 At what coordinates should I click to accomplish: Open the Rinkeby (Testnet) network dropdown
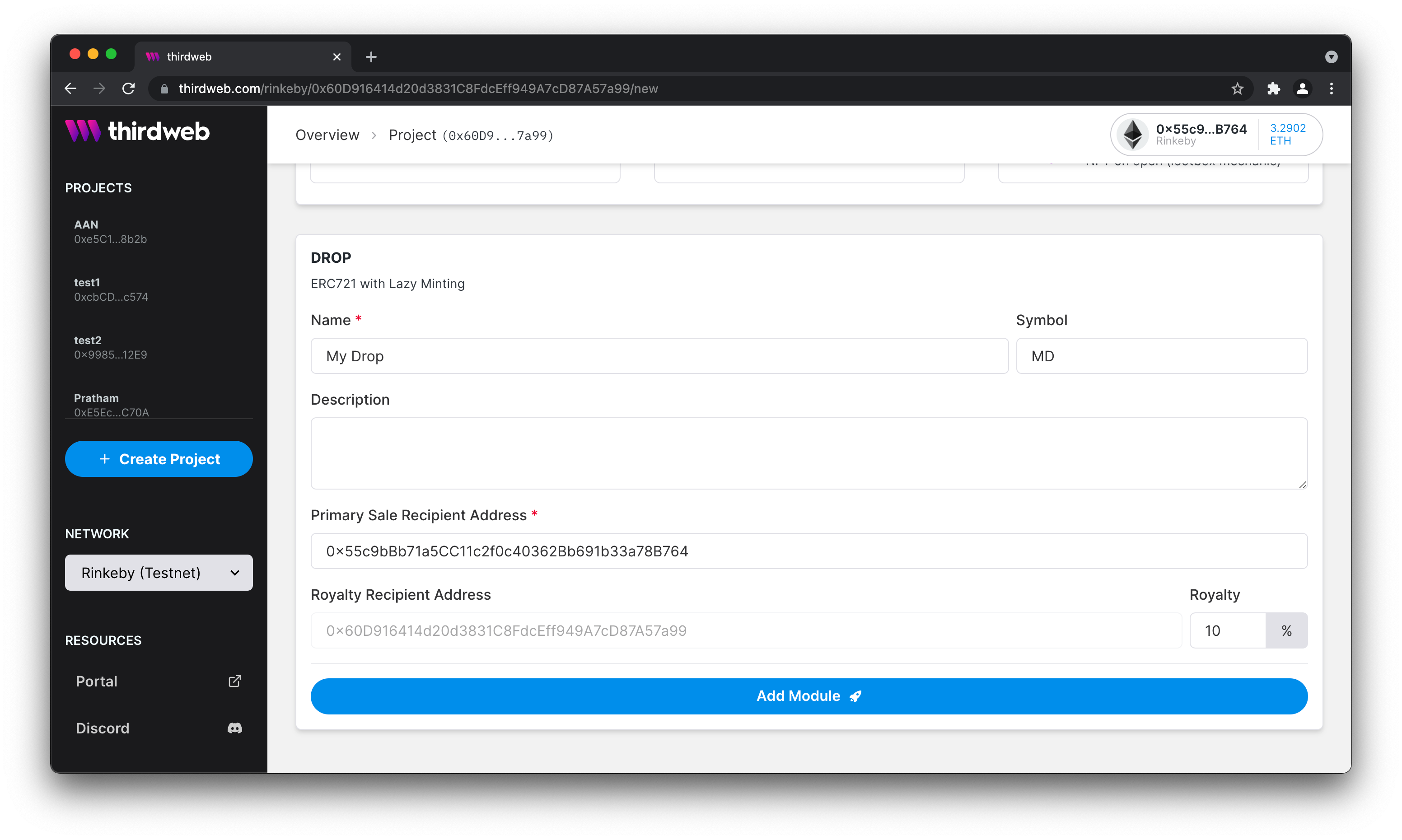point(159,572)
